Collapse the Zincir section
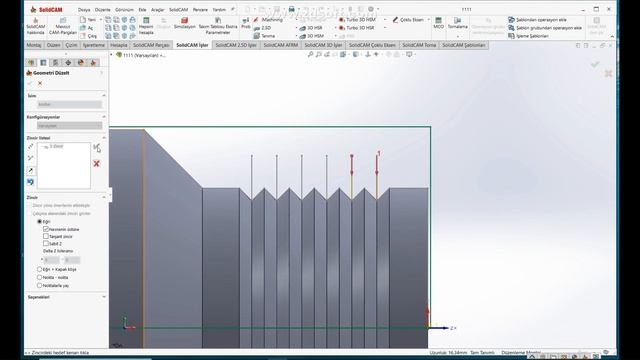The height and width of the screenshot is (360, 640). tap(104, 198)
